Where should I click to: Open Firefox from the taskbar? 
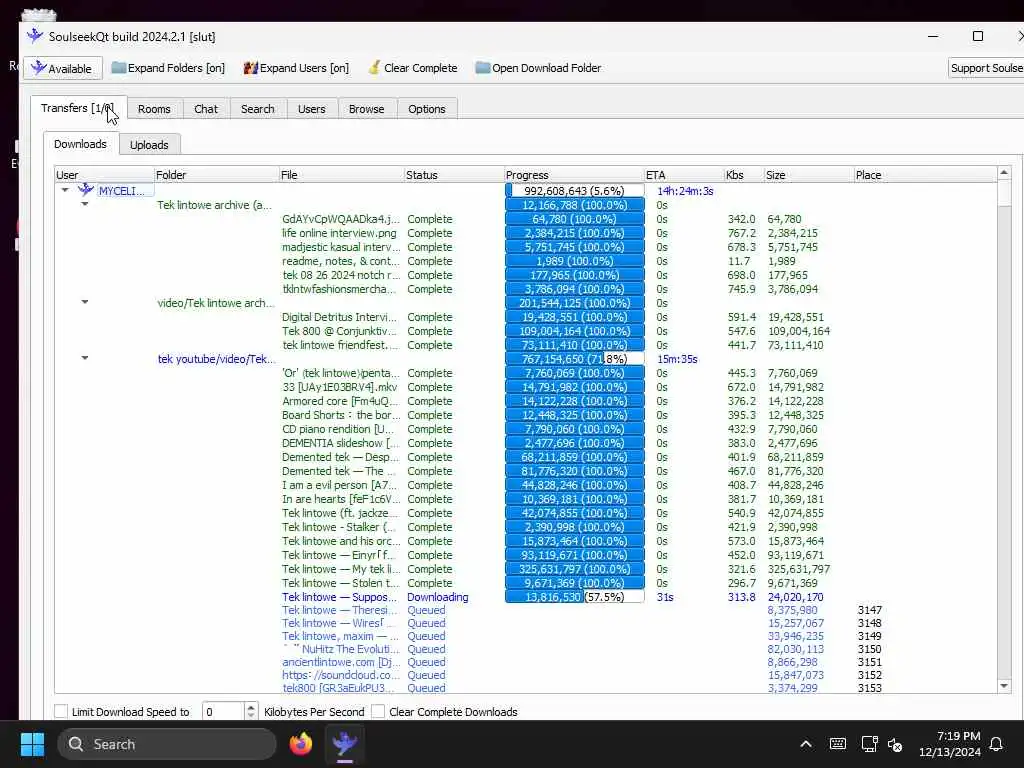click(300, 744)
